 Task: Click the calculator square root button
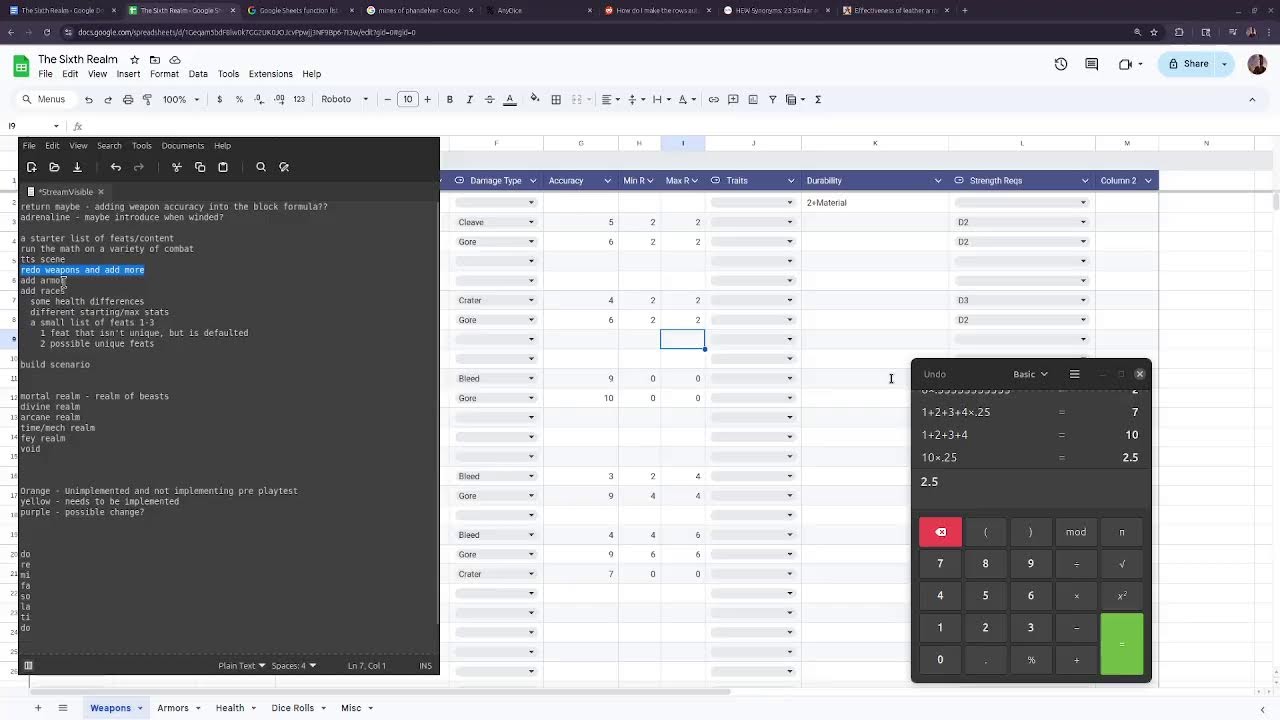1121,564
